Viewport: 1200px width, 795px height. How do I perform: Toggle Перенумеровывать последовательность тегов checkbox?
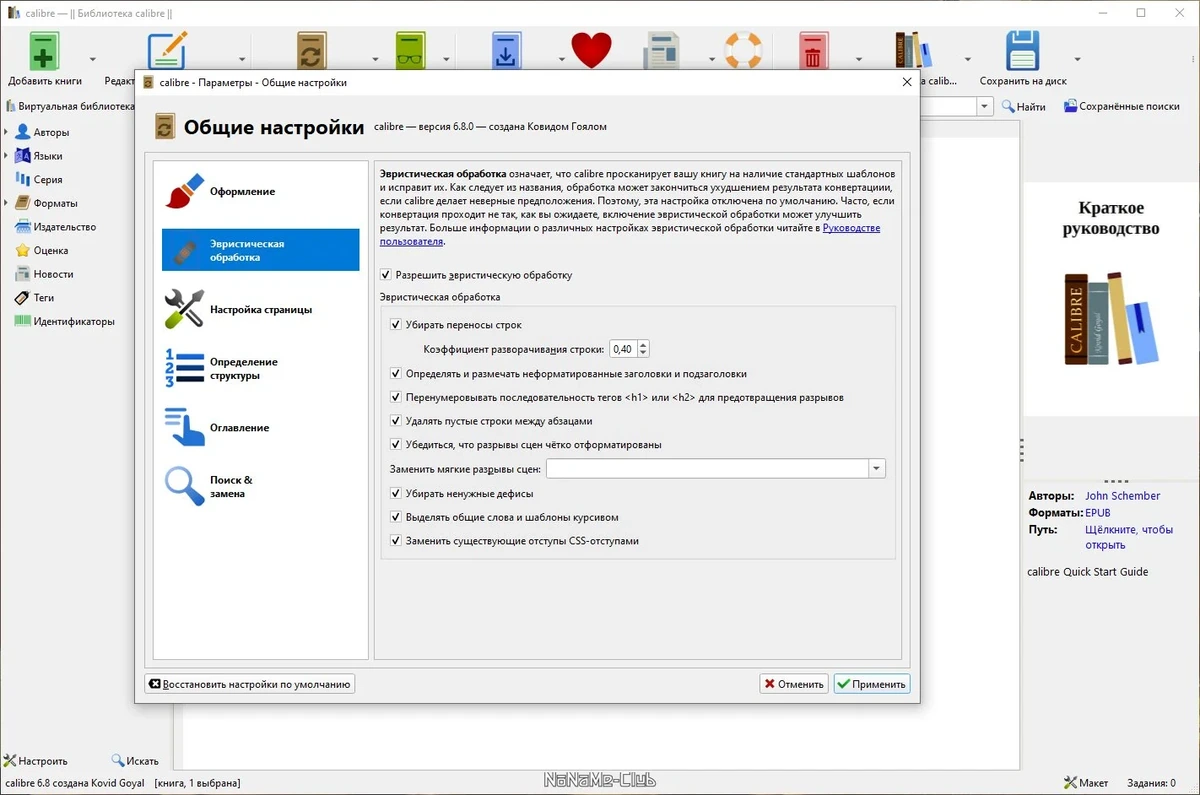(396, 397)
